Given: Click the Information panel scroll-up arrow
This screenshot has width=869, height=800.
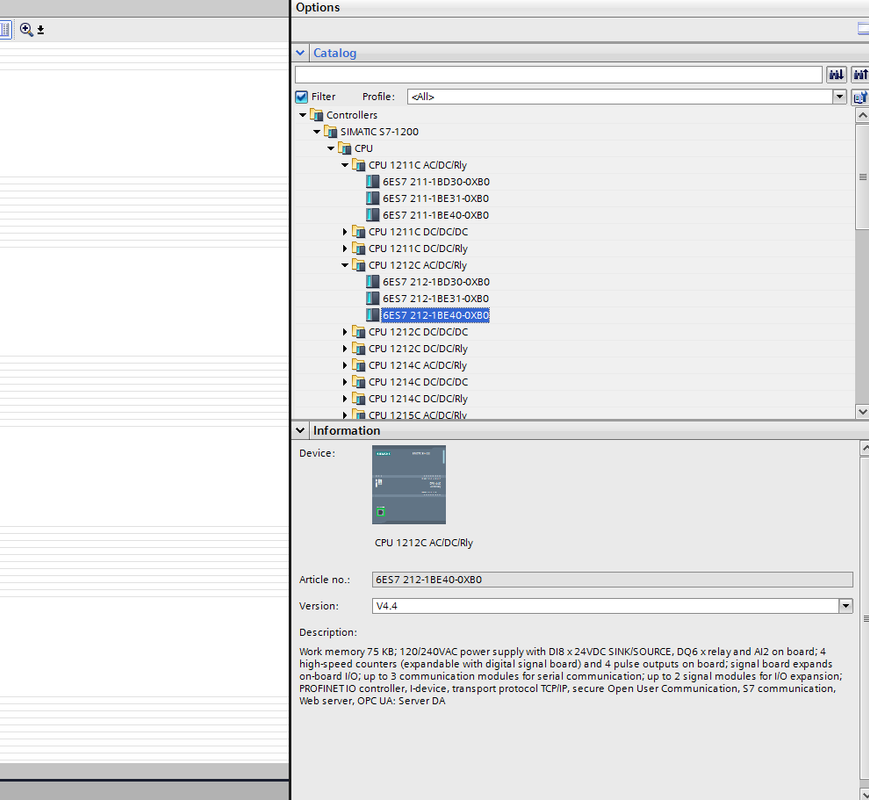Looking at the screenshot, I should point(865,448).
